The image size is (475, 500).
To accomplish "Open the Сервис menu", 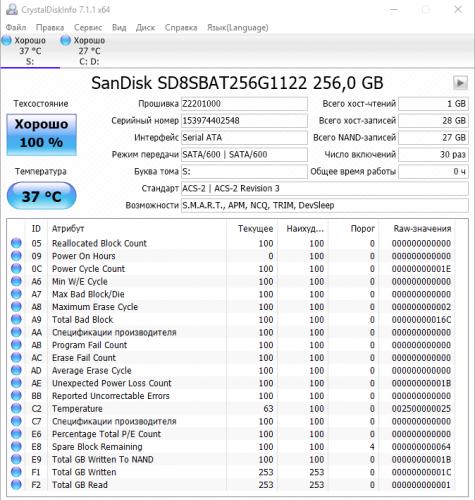I will pyautogui.click(x=88, y=27).
